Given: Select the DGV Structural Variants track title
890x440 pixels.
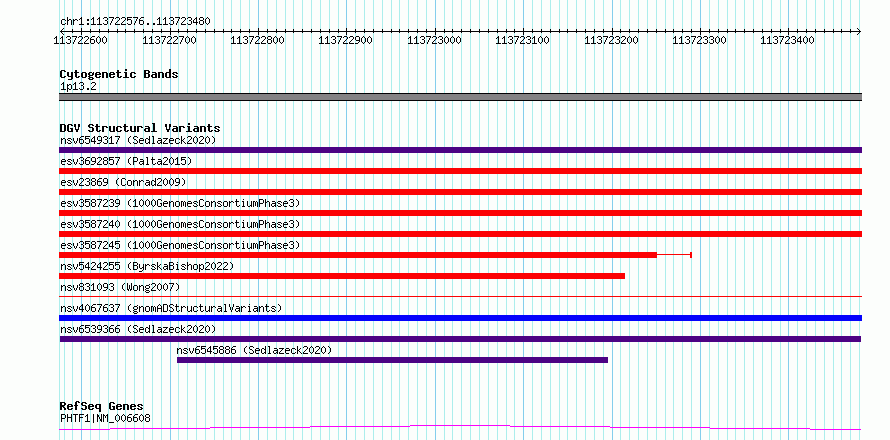Looking at the screenshot, I should (x=140, y=128).
